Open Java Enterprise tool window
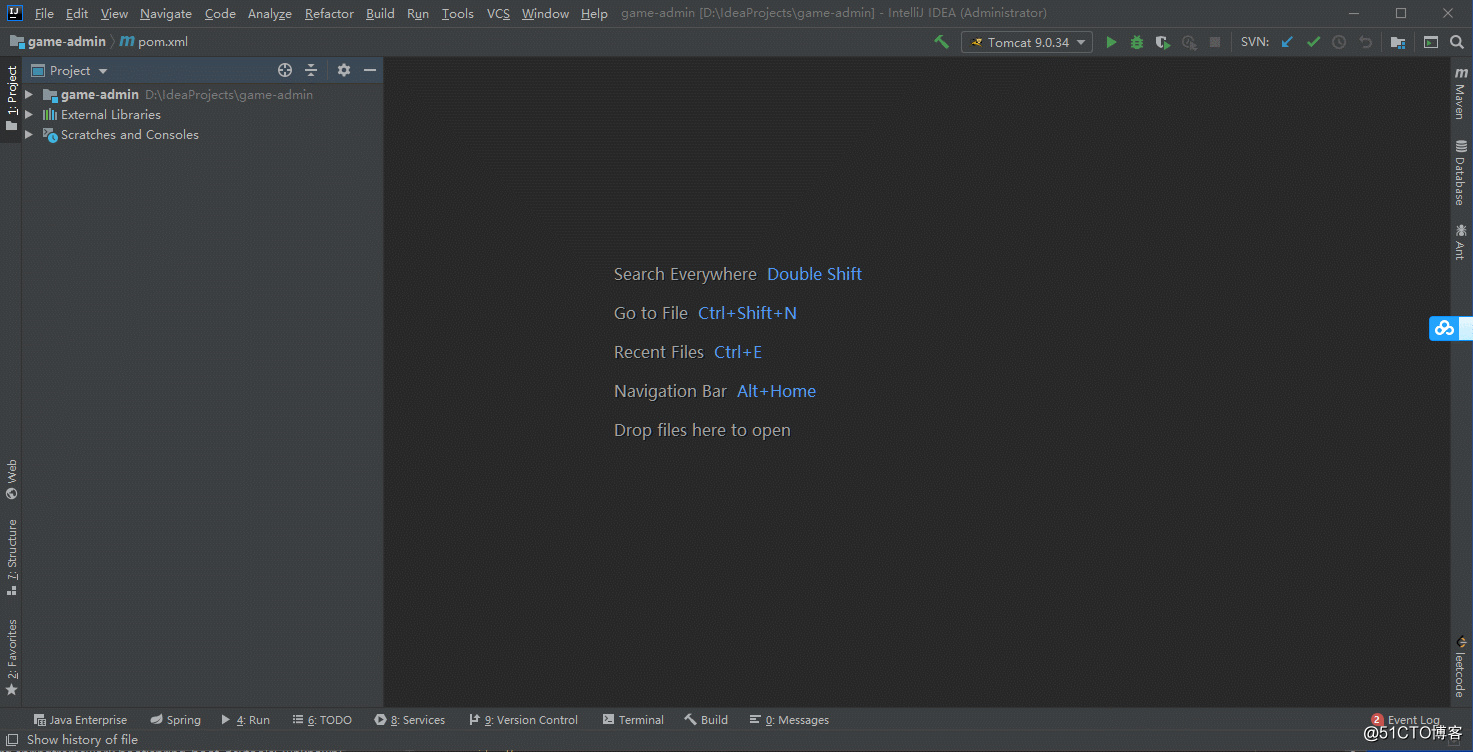Screen dimensions: 1473x752 click(x=80, y=720)
